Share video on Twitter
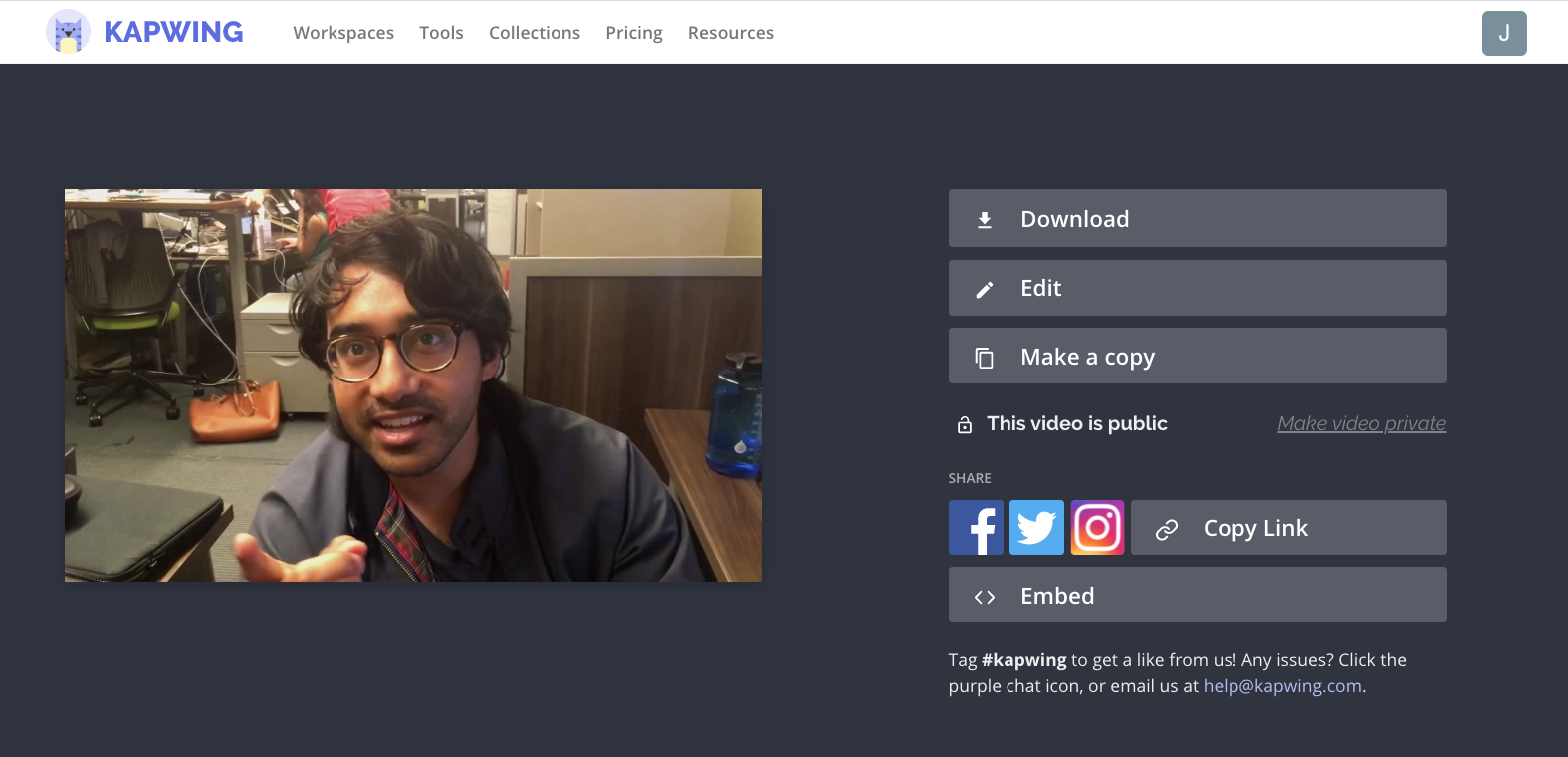The width and height of the screenshot is (1568, 757). coord(1036,528)
